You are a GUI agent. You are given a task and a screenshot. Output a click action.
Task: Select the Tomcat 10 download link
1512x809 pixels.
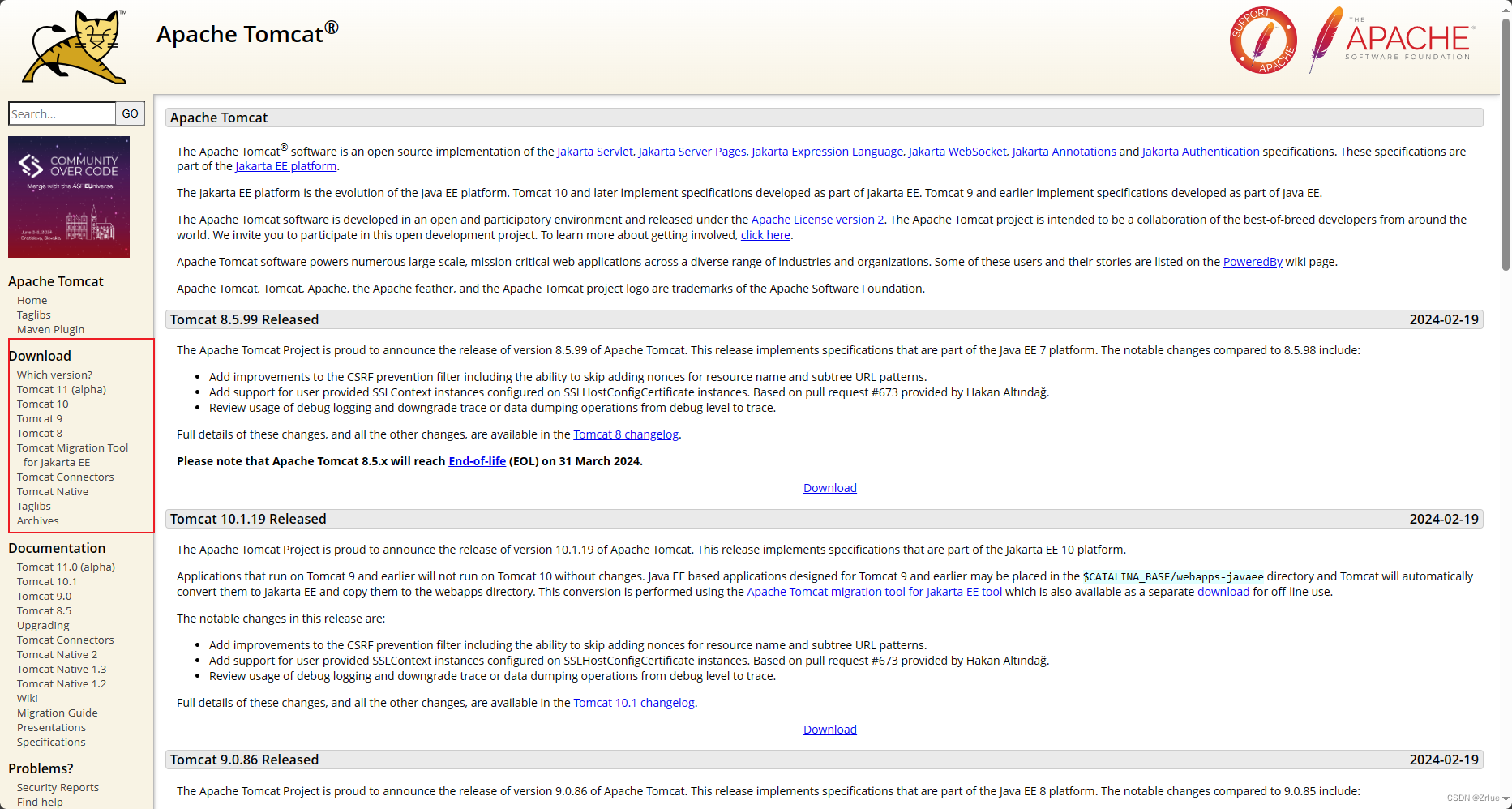43,404
